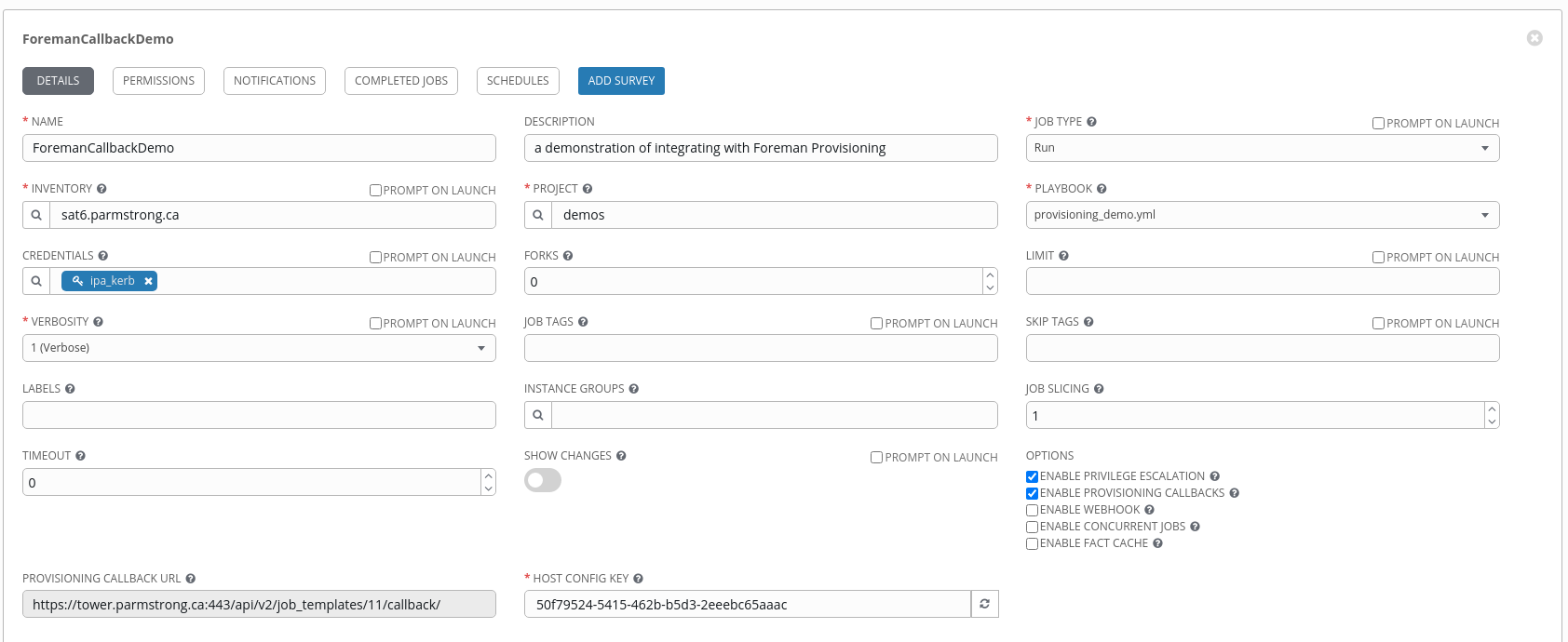Click the Add Survey button
The image size is (1568, 642).
coord(621,81)
